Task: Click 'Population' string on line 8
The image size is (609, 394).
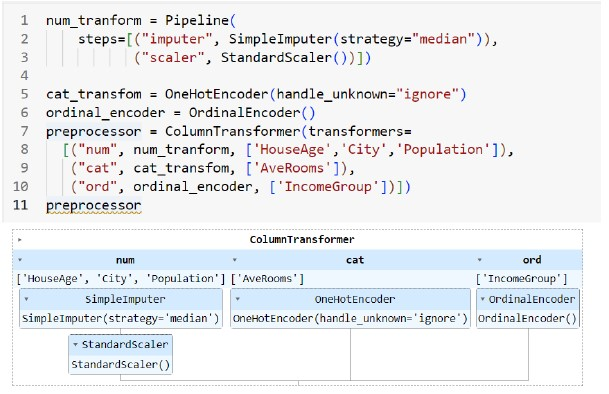Action: [443, 150]
